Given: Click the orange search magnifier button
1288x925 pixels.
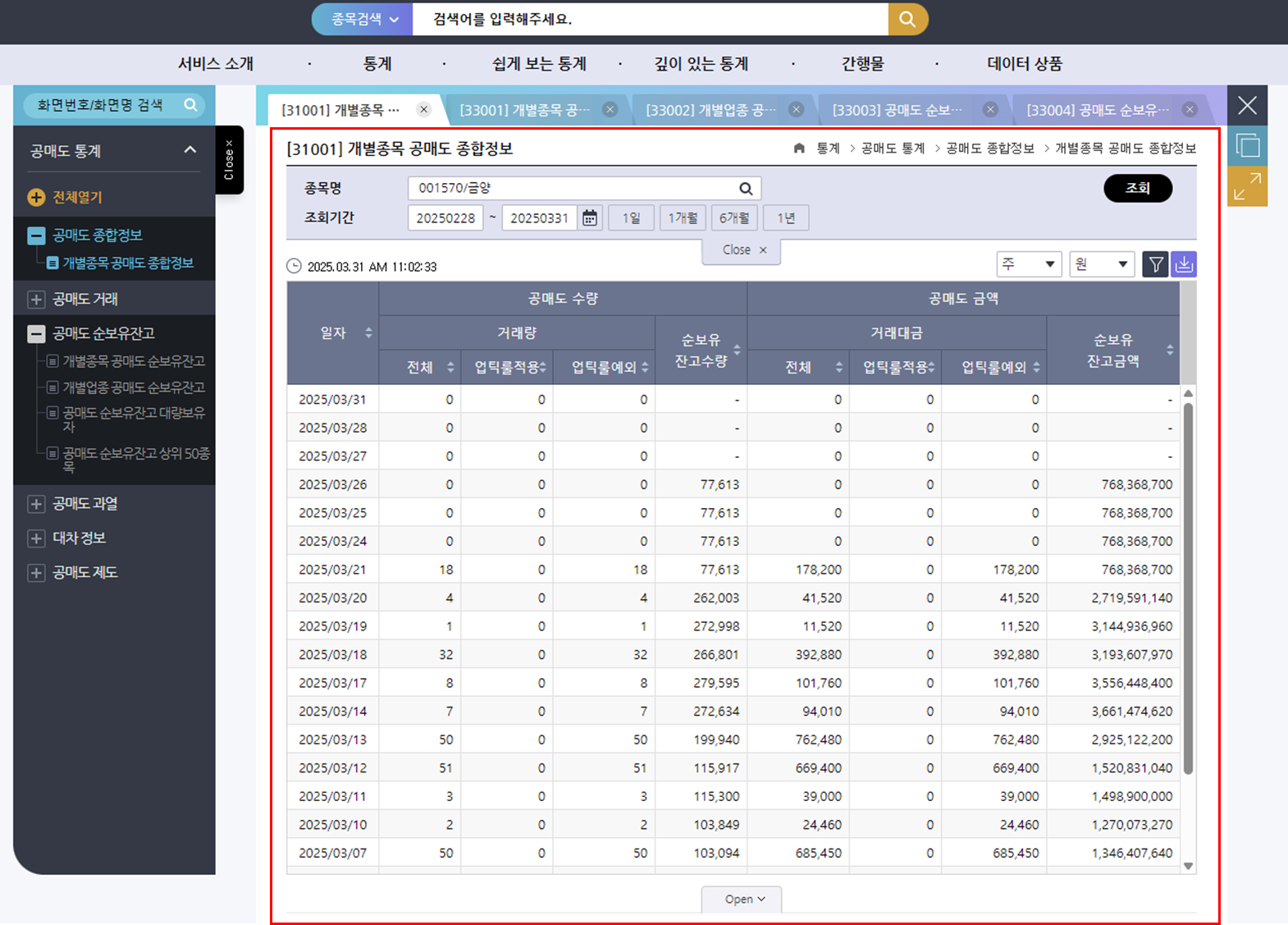Looking at the screenshot, I should click(x=907, y=19).
